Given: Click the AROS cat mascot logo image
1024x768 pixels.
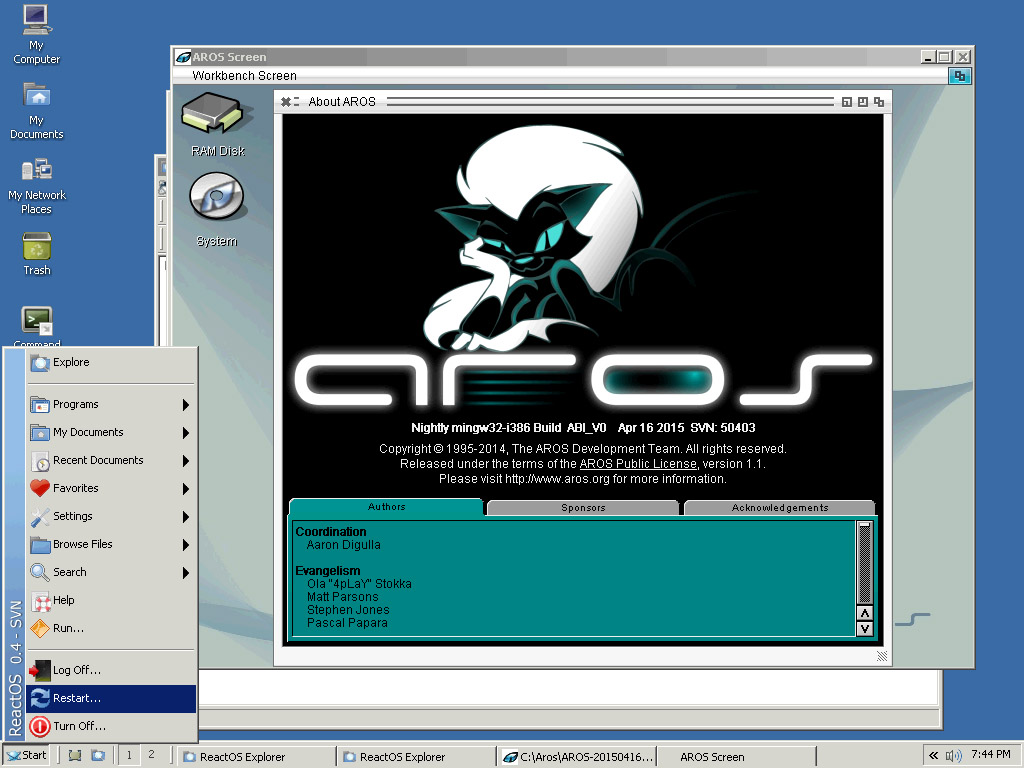Looking at the screenshot, I should [536, 238].
